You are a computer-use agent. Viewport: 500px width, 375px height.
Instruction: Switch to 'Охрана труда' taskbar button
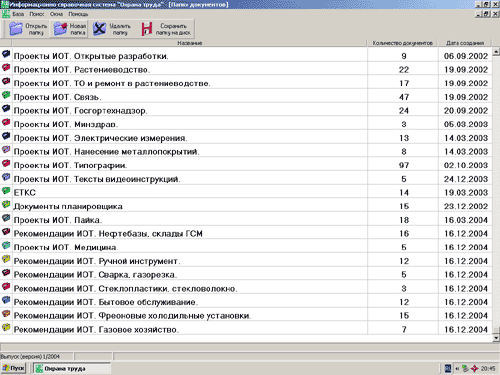(72, 368)
